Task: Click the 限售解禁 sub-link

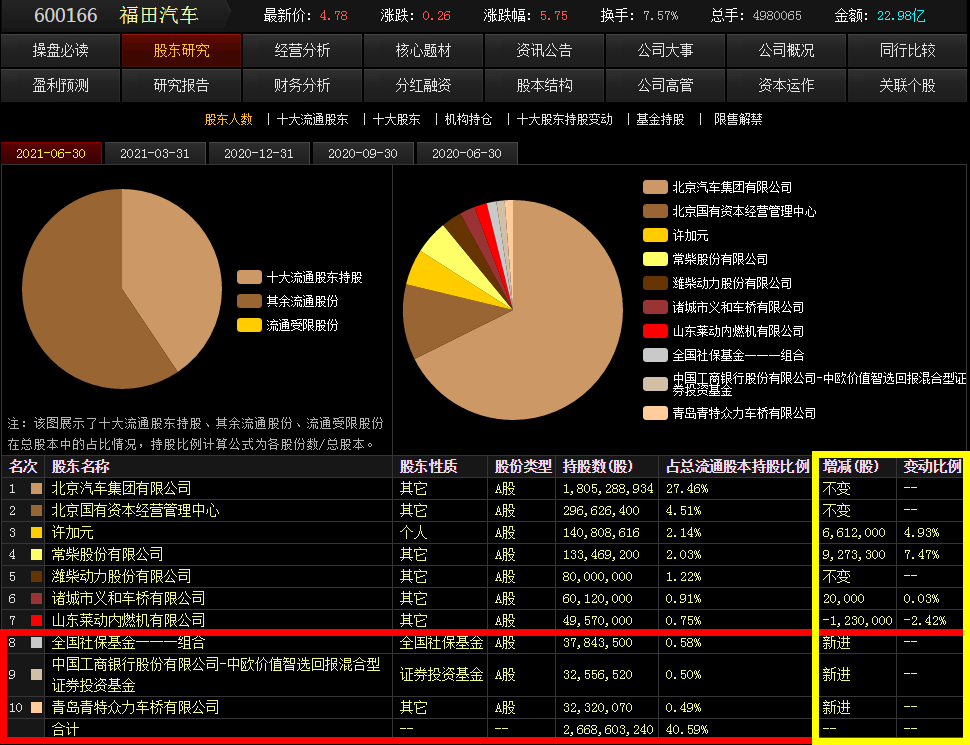Action: pyautogui.click(x=738, y=119)
